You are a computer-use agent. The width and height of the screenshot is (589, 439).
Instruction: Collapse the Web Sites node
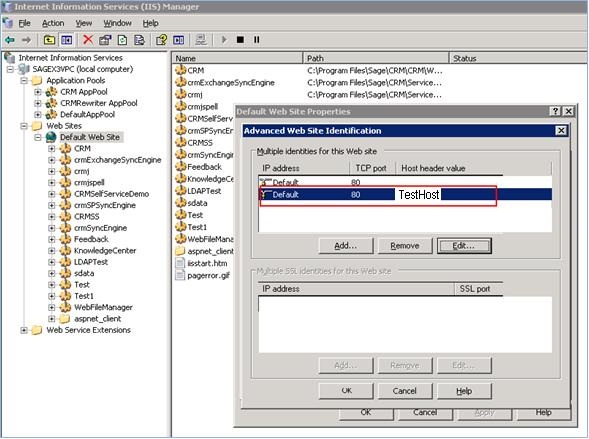pyautogui.click(x=24, y=126)
